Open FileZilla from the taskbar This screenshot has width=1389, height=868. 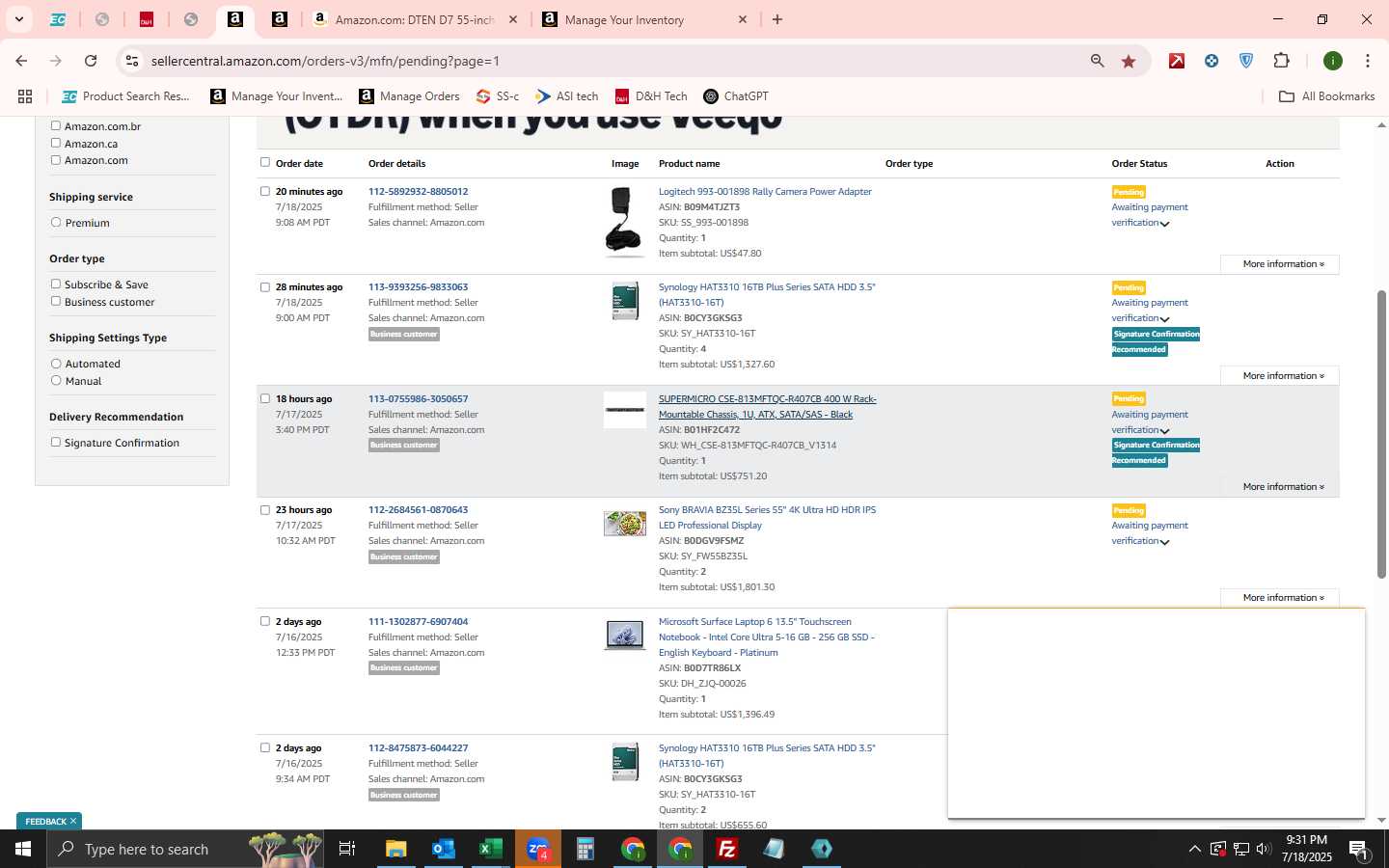pyautogui.click(x=726, y=849)
